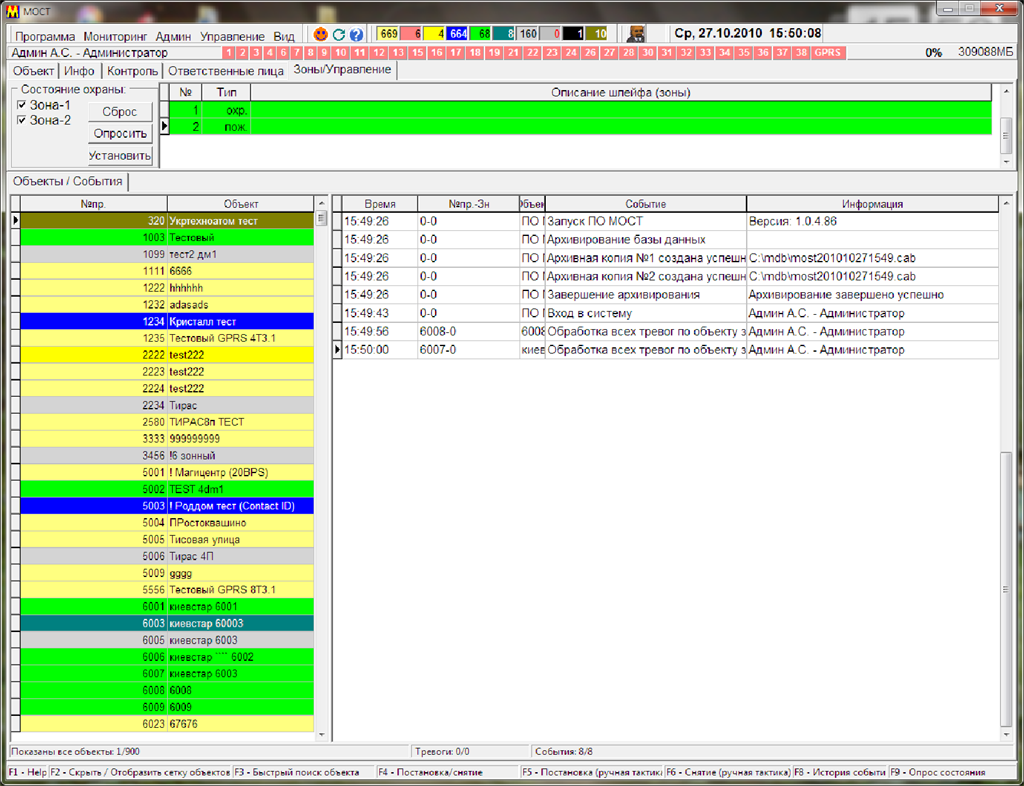Select the zone row number 2 пож.
1024x786 pixels.
pyautogui.click(x=581, y=127)
